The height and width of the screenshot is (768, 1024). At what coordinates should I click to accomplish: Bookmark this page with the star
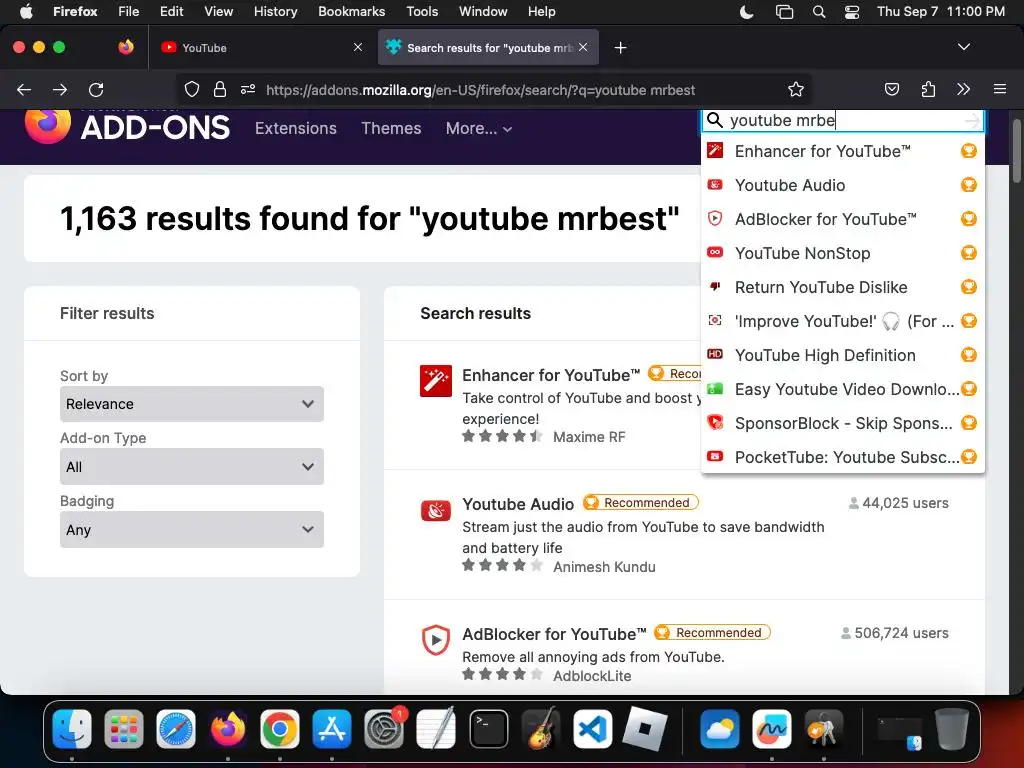click(x=795, y=89)
